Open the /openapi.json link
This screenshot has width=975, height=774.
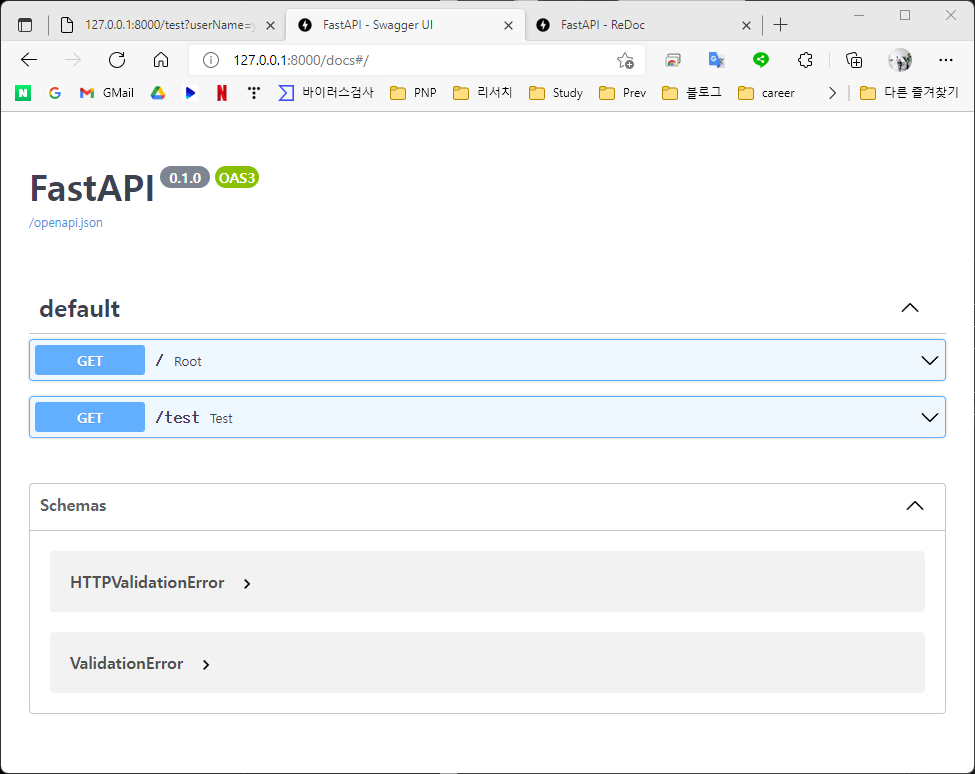pyautogui.click(x=66, y=223)
